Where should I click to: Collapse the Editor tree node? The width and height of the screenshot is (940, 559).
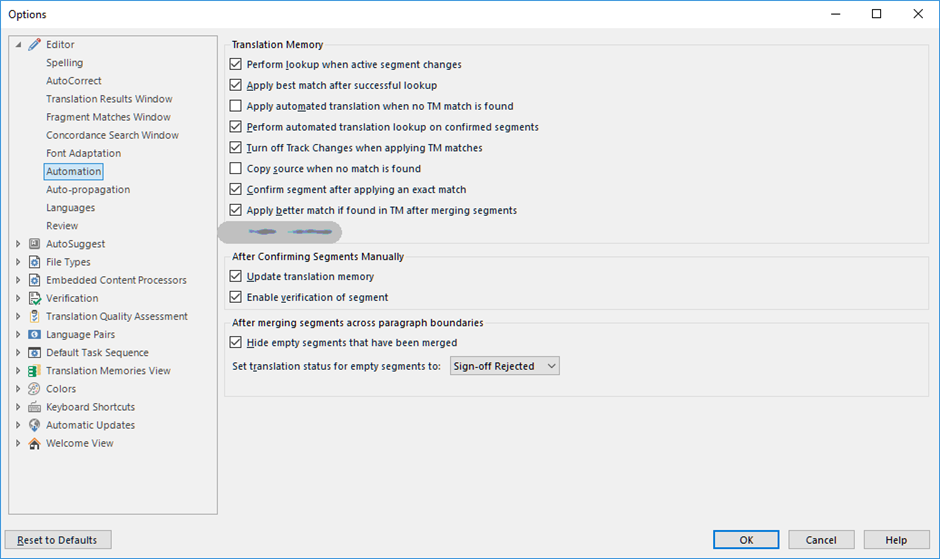[18, 44]
